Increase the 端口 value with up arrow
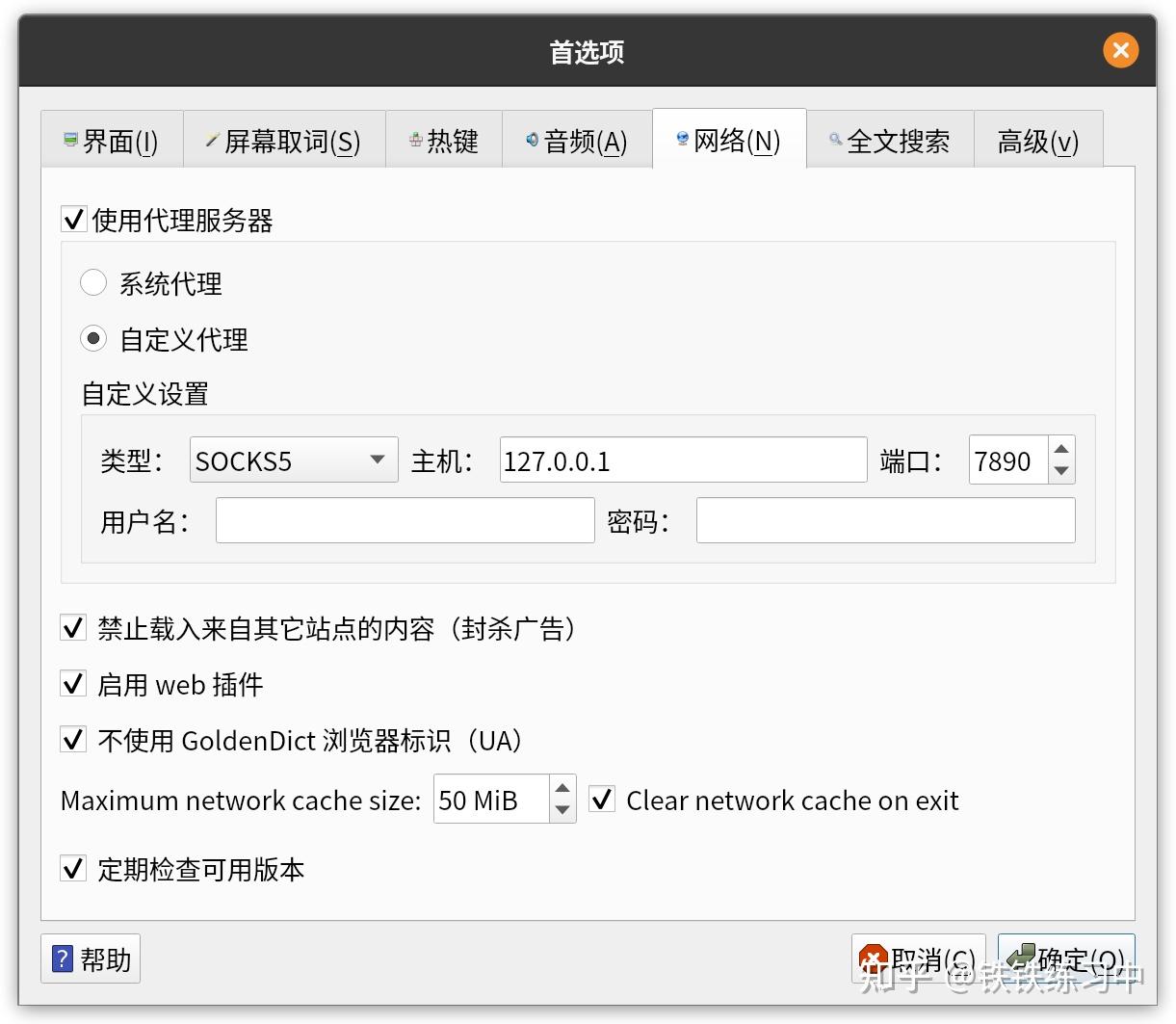1176x1024 pixels. (1061, 449)
